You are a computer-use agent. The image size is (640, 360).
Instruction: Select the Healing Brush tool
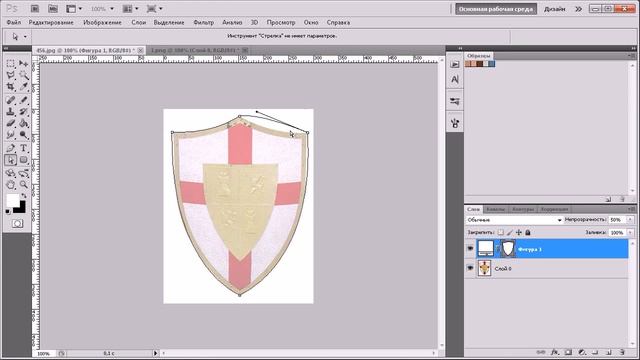11,100
